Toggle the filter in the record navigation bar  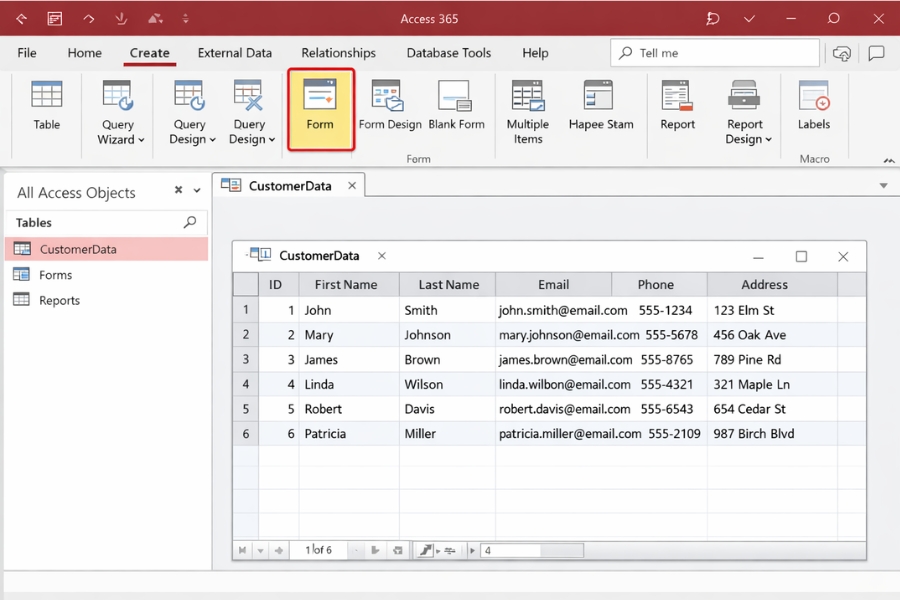coord(446,549)
